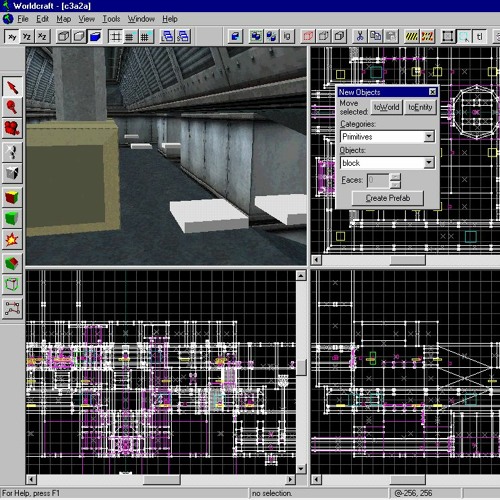
Task: Click edit cordon bounds icon
Action: [427, 36]
